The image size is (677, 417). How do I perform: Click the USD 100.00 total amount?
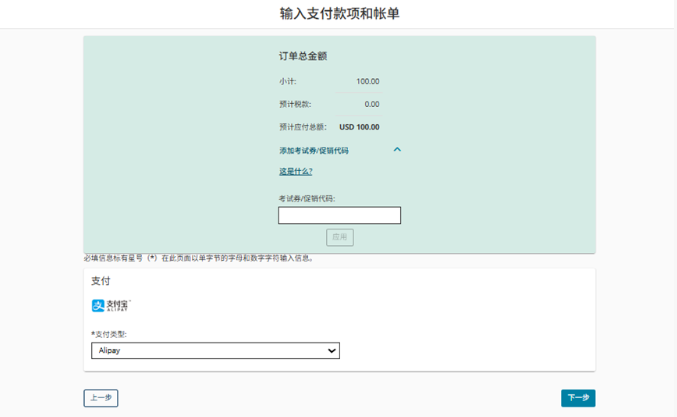(359, 127)
